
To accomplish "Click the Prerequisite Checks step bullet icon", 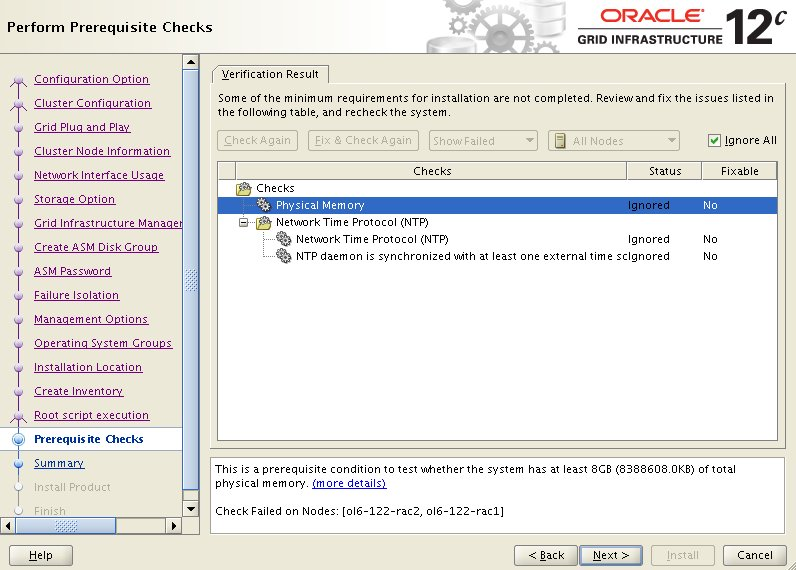I will point(18,439).
